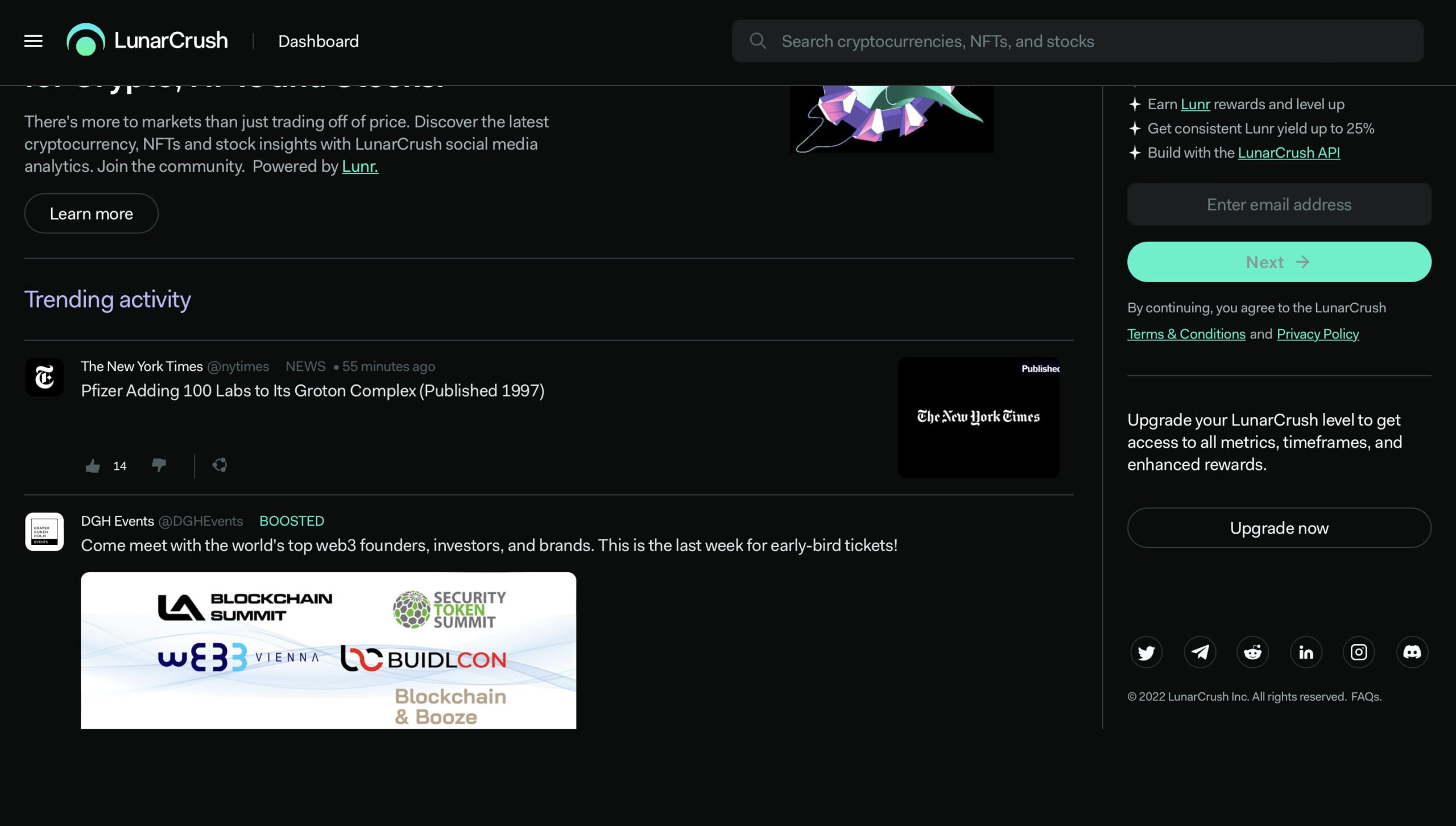Click the NEWS tag

pyautogui.click(x=305, y=366)
